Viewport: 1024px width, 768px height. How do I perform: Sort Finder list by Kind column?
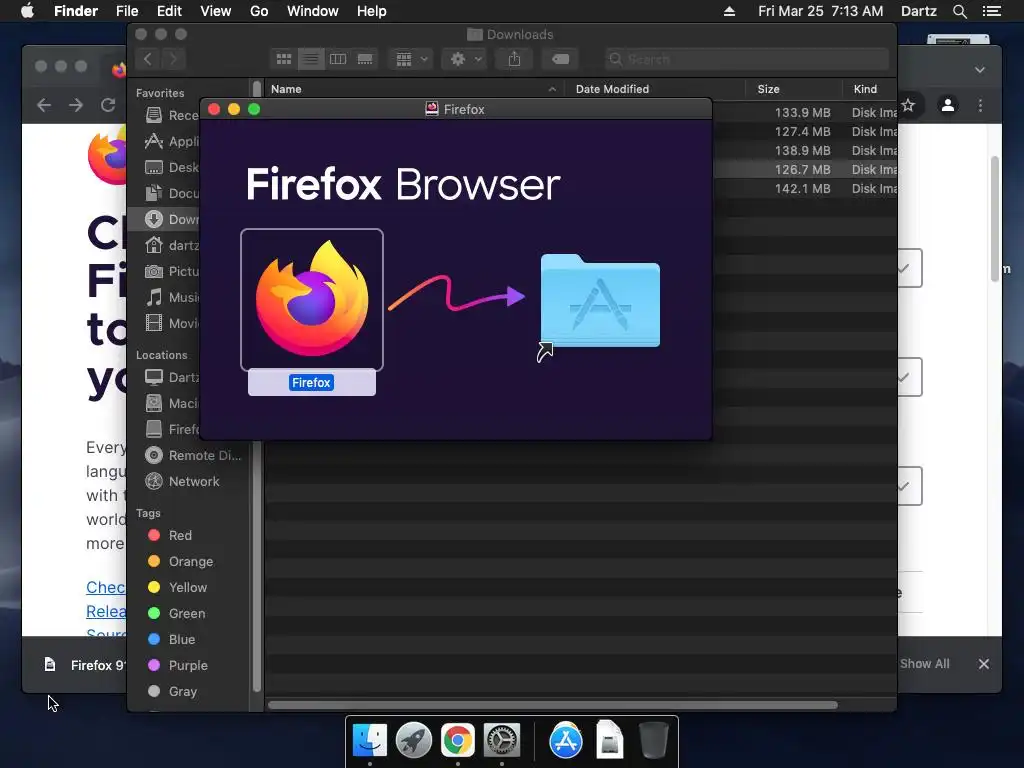870,89
